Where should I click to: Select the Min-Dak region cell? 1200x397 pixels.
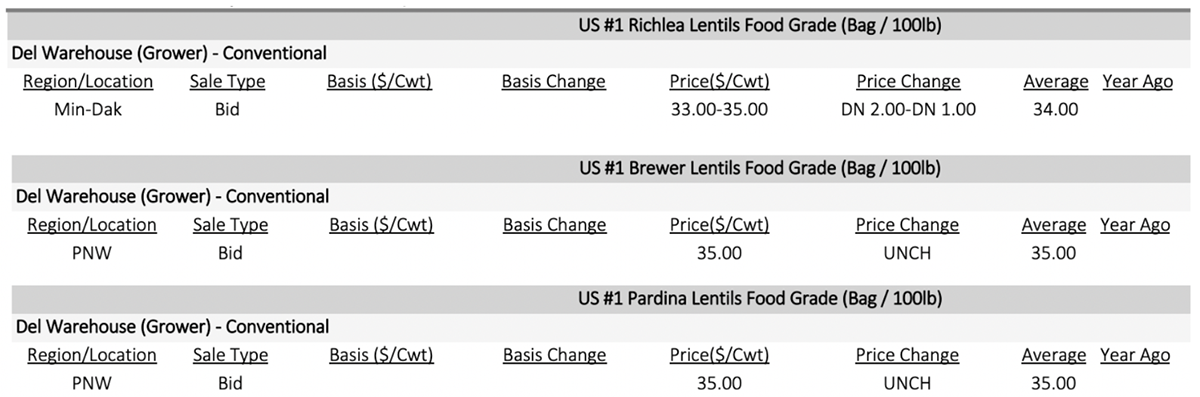click(87, 109)
